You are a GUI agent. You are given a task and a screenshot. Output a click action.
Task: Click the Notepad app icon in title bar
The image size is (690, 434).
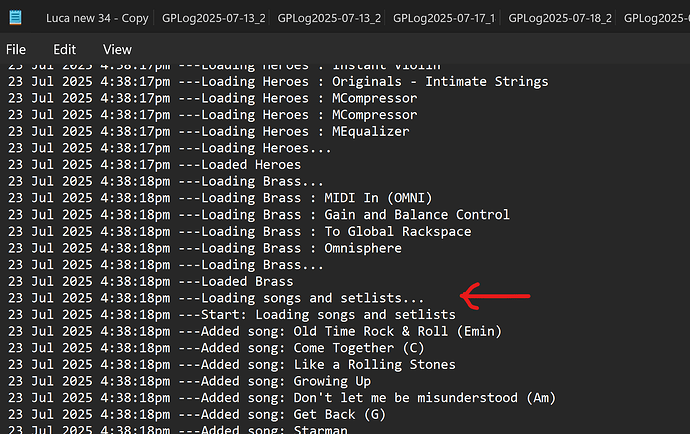[x=15, y=18]
